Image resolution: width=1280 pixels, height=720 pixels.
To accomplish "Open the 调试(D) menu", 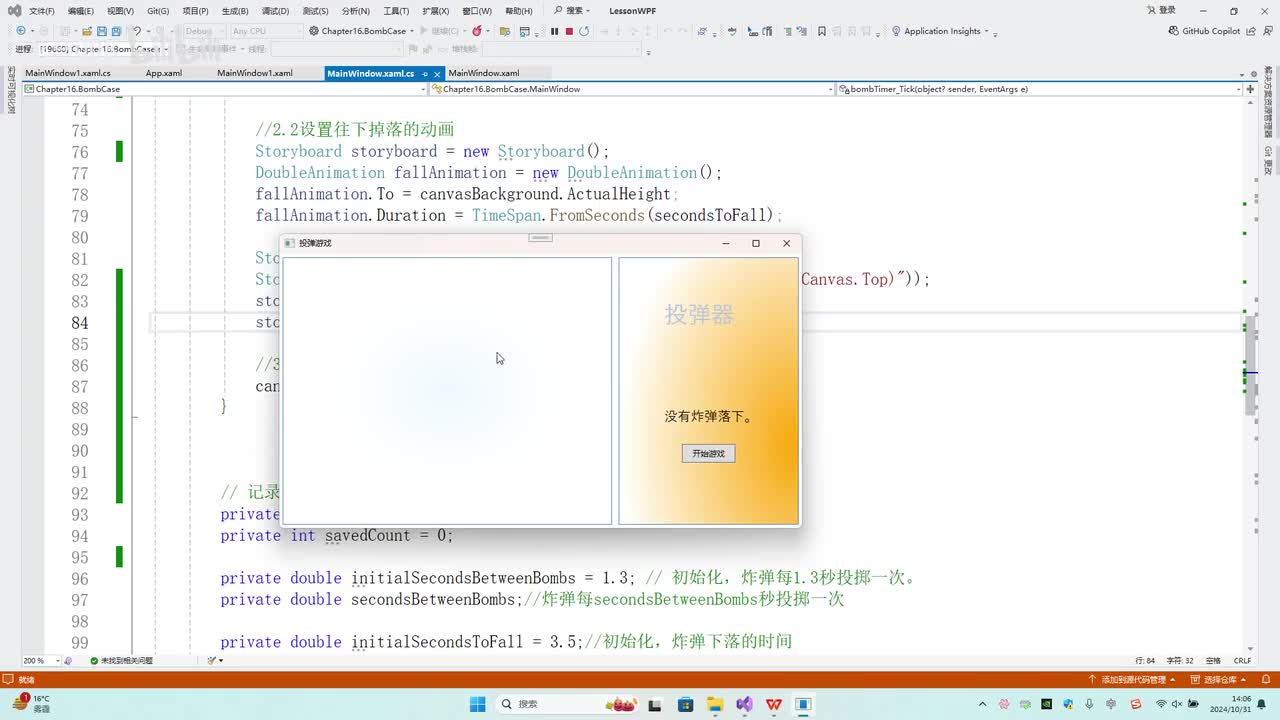I will pos(275,11).
